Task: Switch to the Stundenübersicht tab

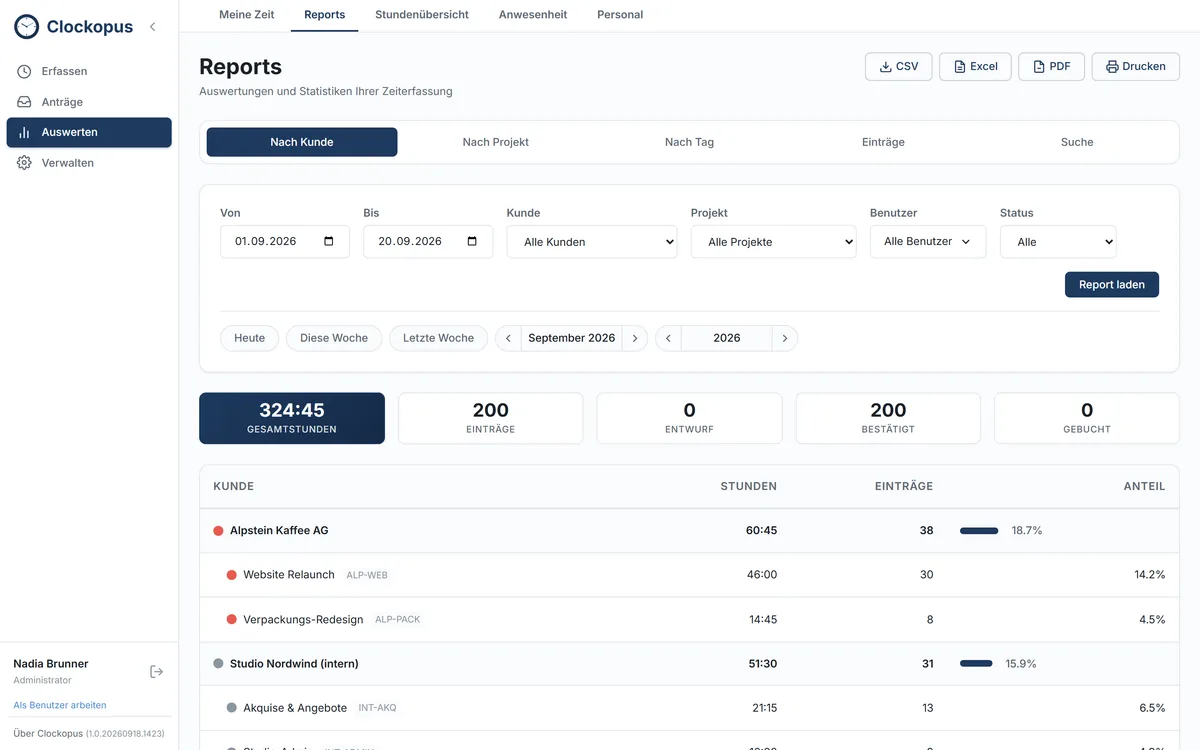Action: [422, 15]
